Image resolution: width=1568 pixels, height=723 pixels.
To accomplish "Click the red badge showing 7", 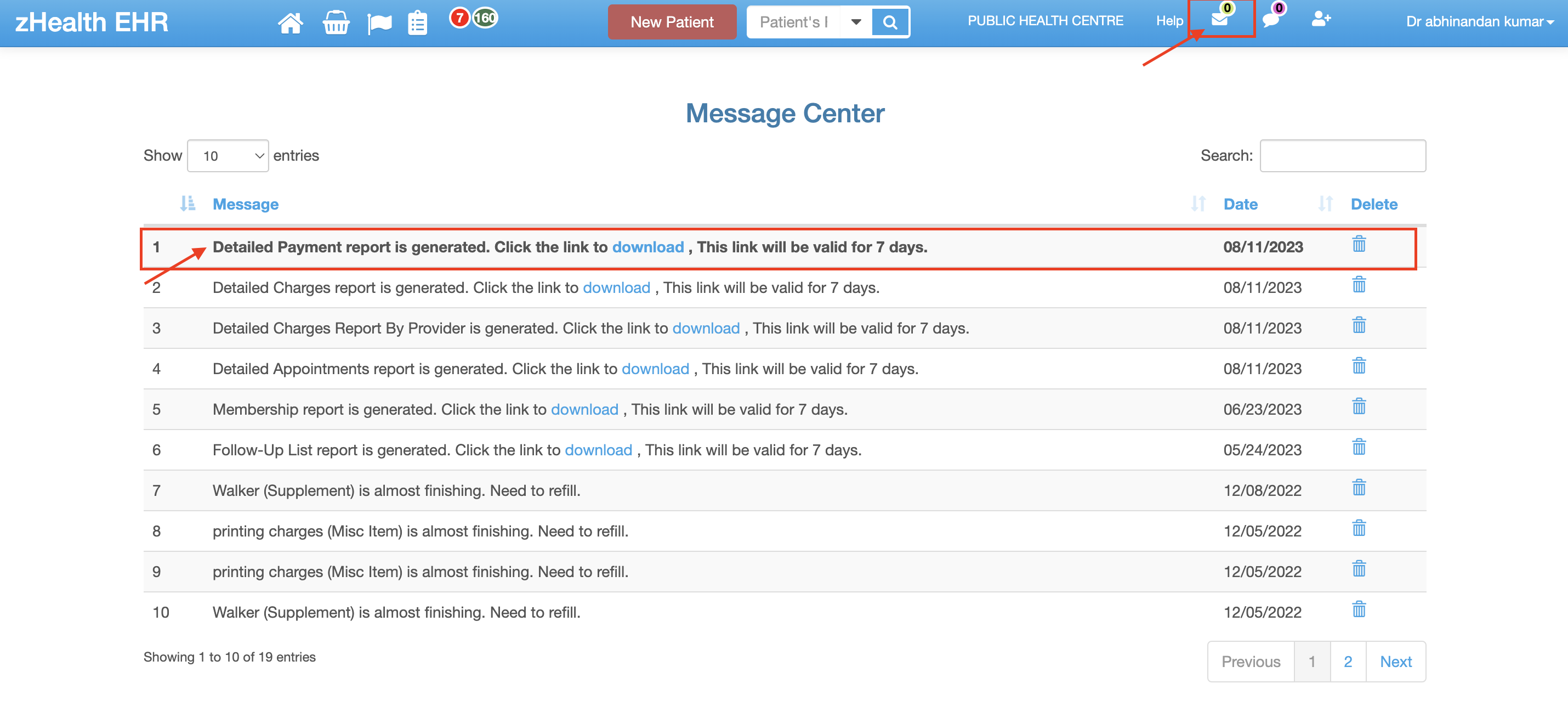I will 459,18.
